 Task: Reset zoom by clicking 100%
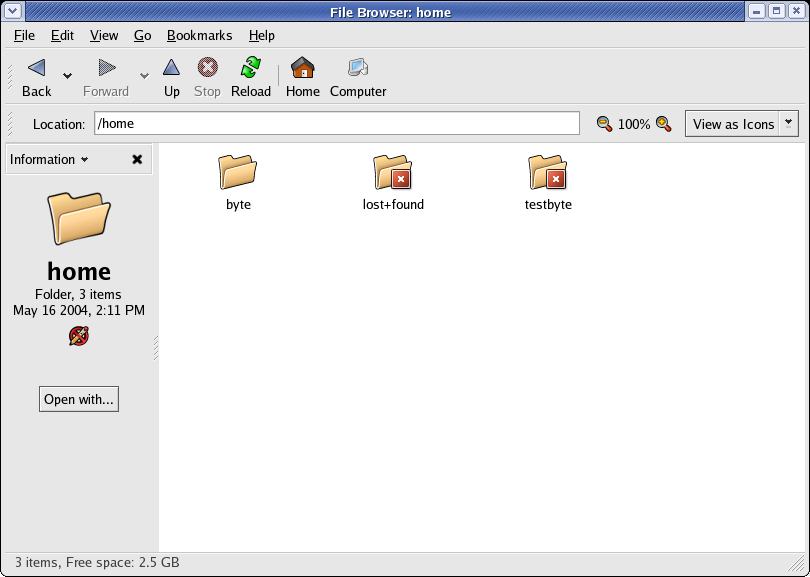point(634,124)
